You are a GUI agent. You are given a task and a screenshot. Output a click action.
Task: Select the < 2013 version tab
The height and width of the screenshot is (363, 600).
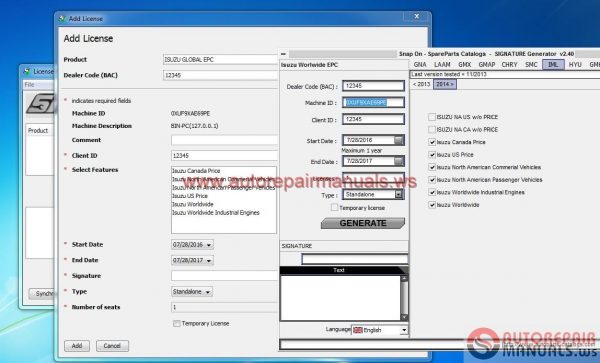[x=421, y=84]
